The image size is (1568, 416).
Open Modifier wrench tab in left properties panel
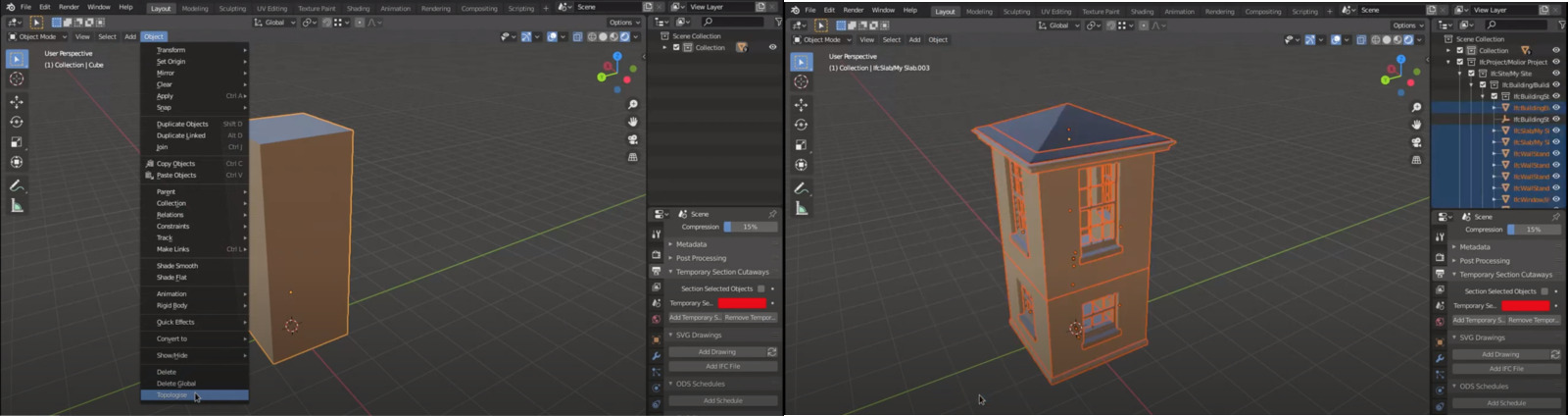[656, 355]
